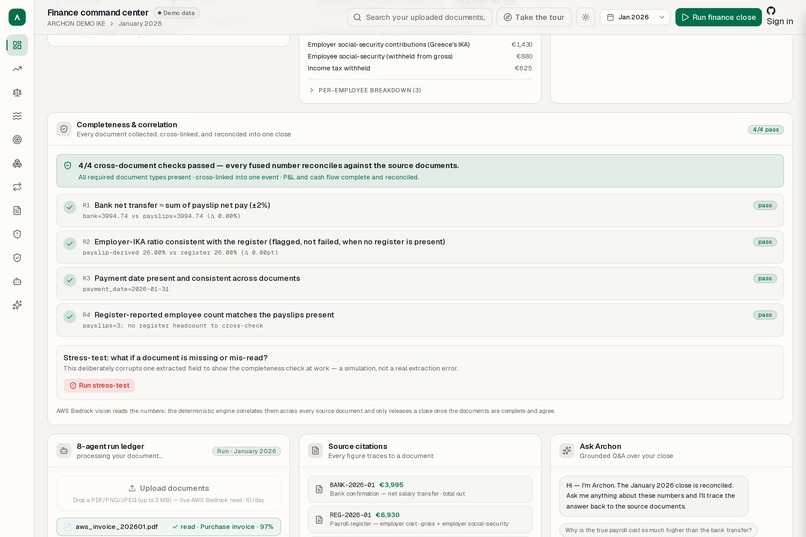Select the aws_invoice_202601.pdf file row
Screen dimensions: 806x537
[169, 527]
